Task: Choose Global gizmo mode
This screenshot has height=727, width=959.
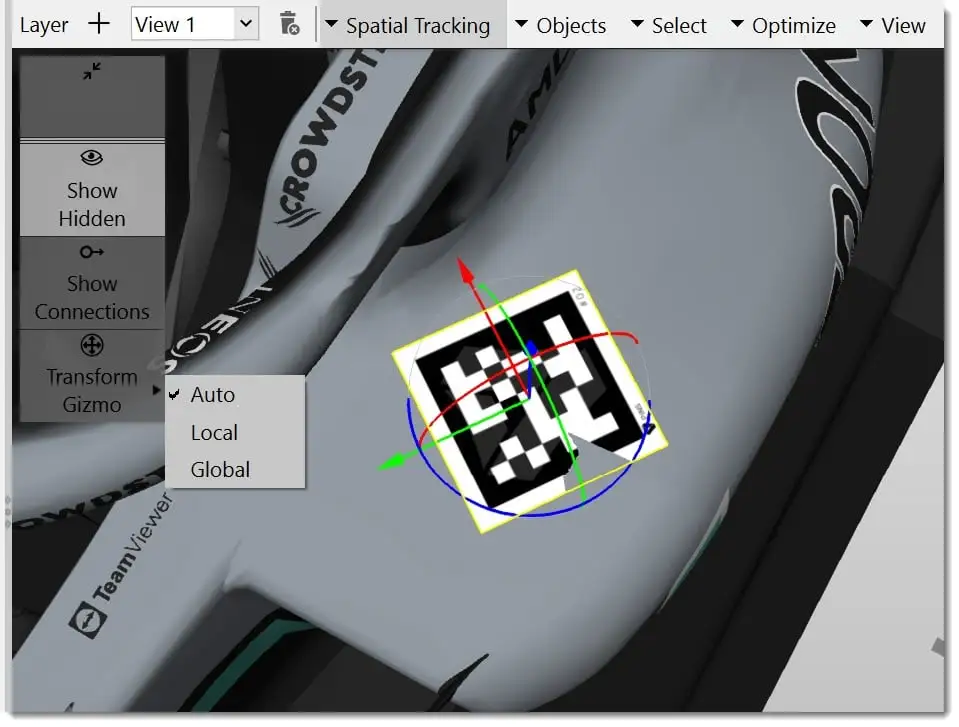Action: click(235, 470)
